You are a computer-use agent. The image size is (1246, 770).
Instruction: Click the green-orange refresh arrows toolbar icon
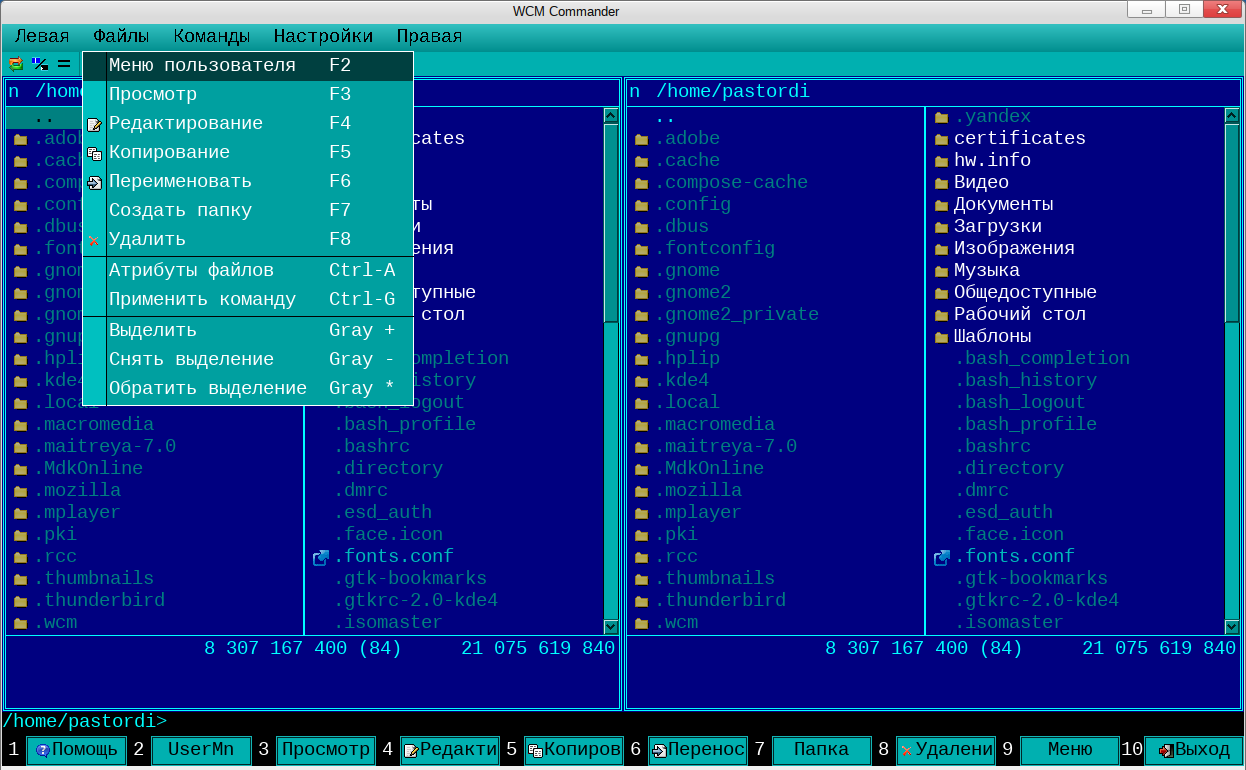point(15,64)
